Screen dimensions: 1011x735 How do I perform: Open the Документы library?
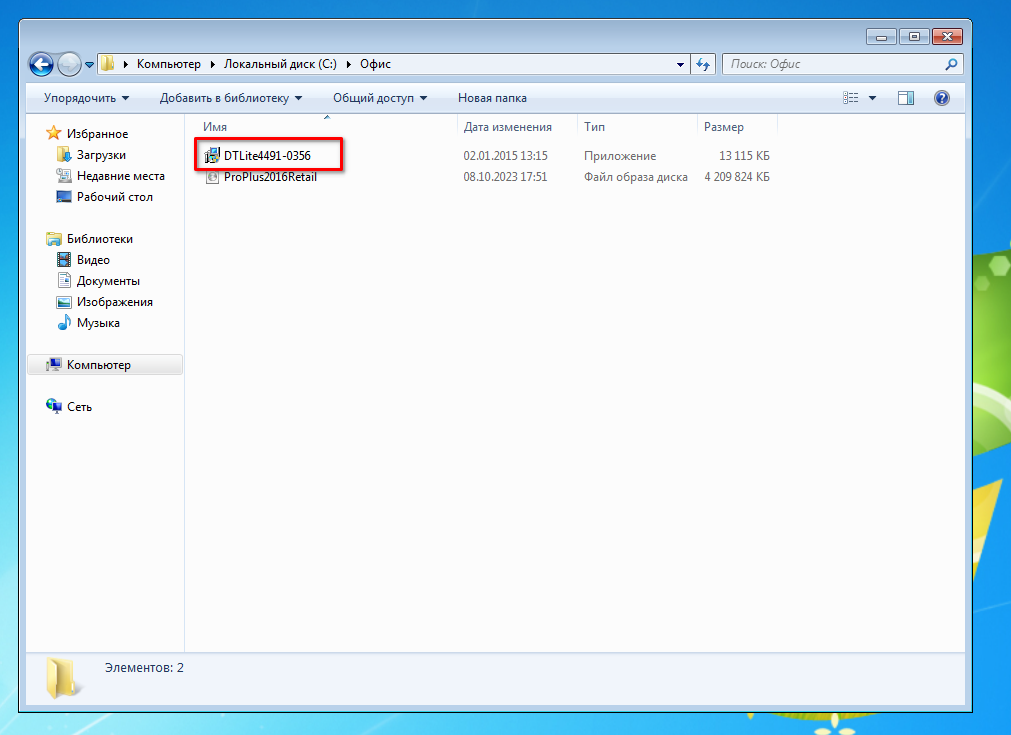pos(108,281)
